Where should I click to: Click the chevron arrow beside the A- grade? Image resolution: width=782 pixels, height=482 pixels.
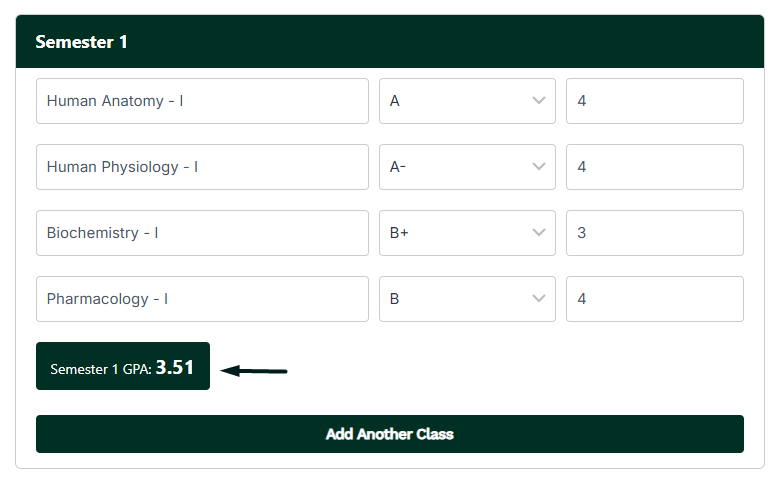pyautogui.click(x=539, y=167)
